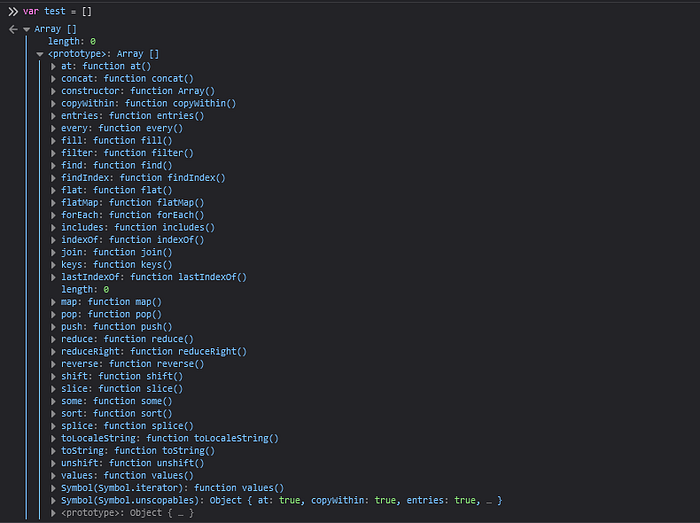Expand constructor: function Array() entry
Viewport: 700px width, 523px height.
53,91
